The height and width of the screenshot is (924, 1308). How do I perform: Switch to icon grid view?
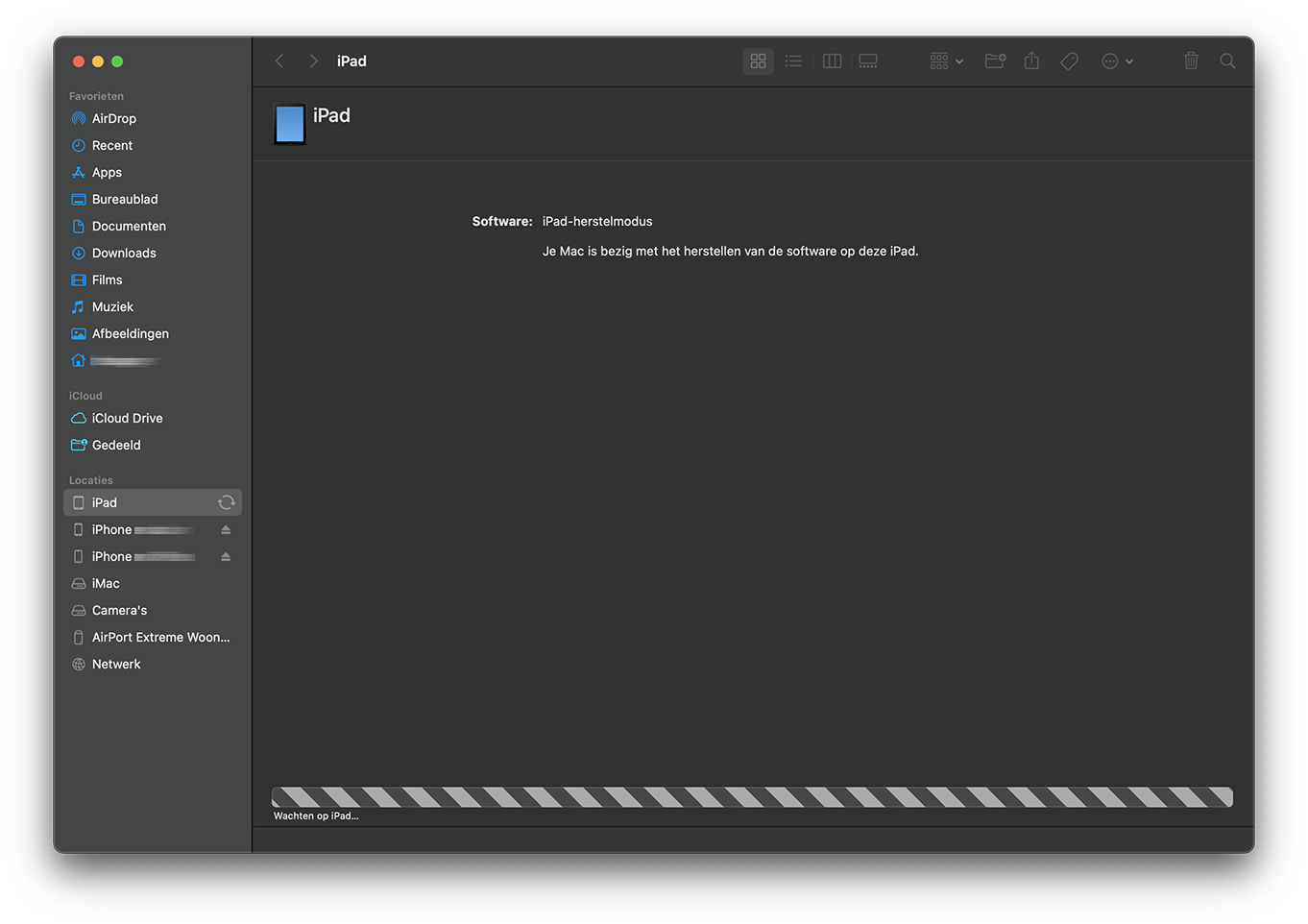click(x=758, y=61)
